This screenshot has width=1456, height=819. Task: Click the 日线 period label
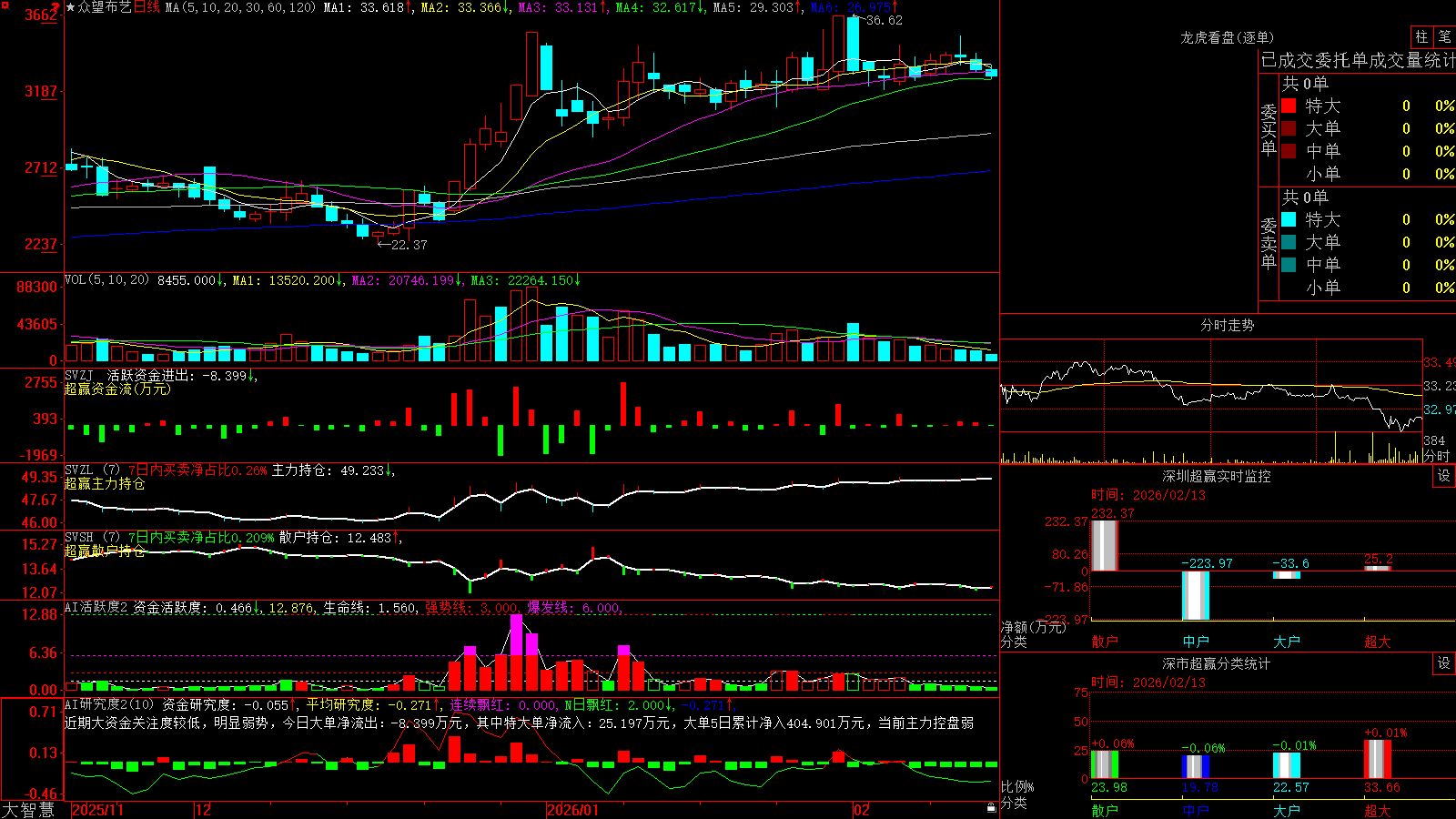click(x=147, y=7)
